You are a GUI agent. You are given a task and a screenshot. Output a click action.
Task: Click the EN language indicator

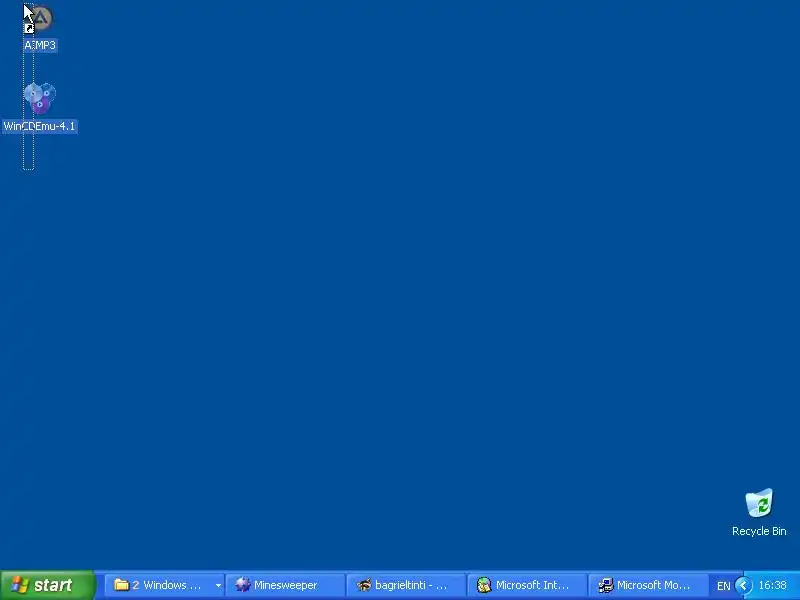(723, 586)
